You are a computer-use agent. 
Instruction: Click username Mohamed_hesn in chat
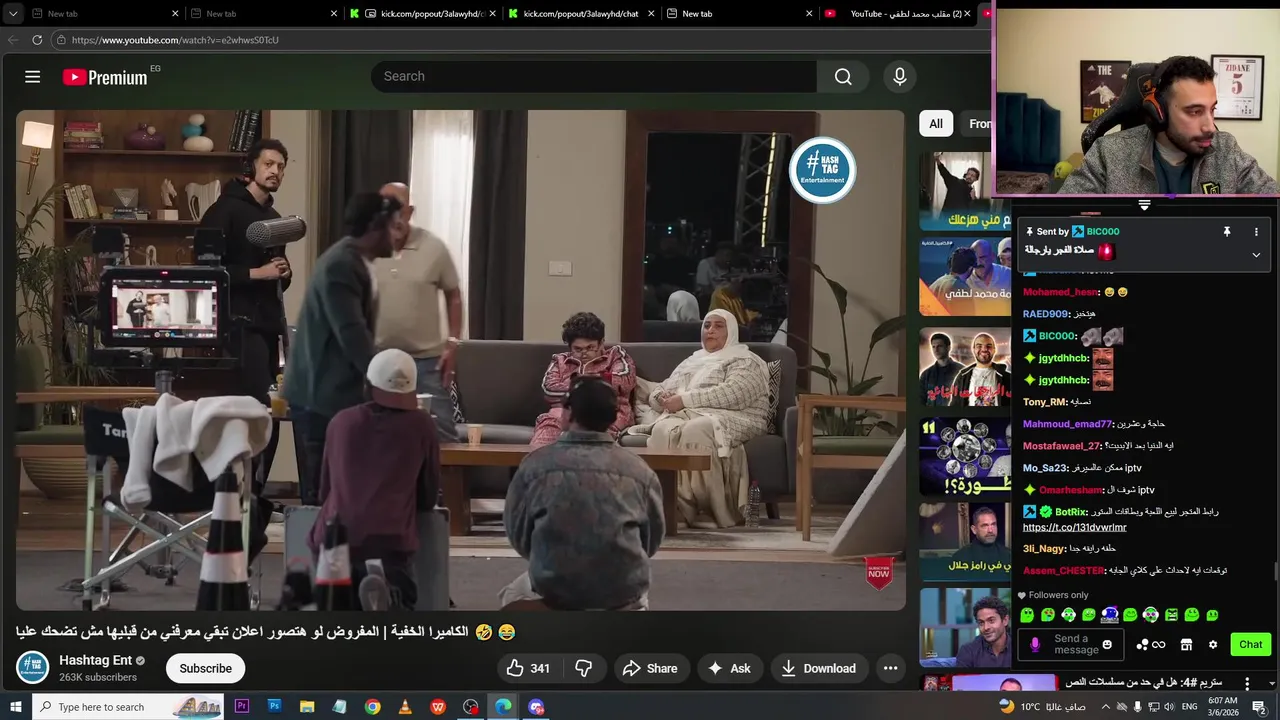[x=1060, y=292]
